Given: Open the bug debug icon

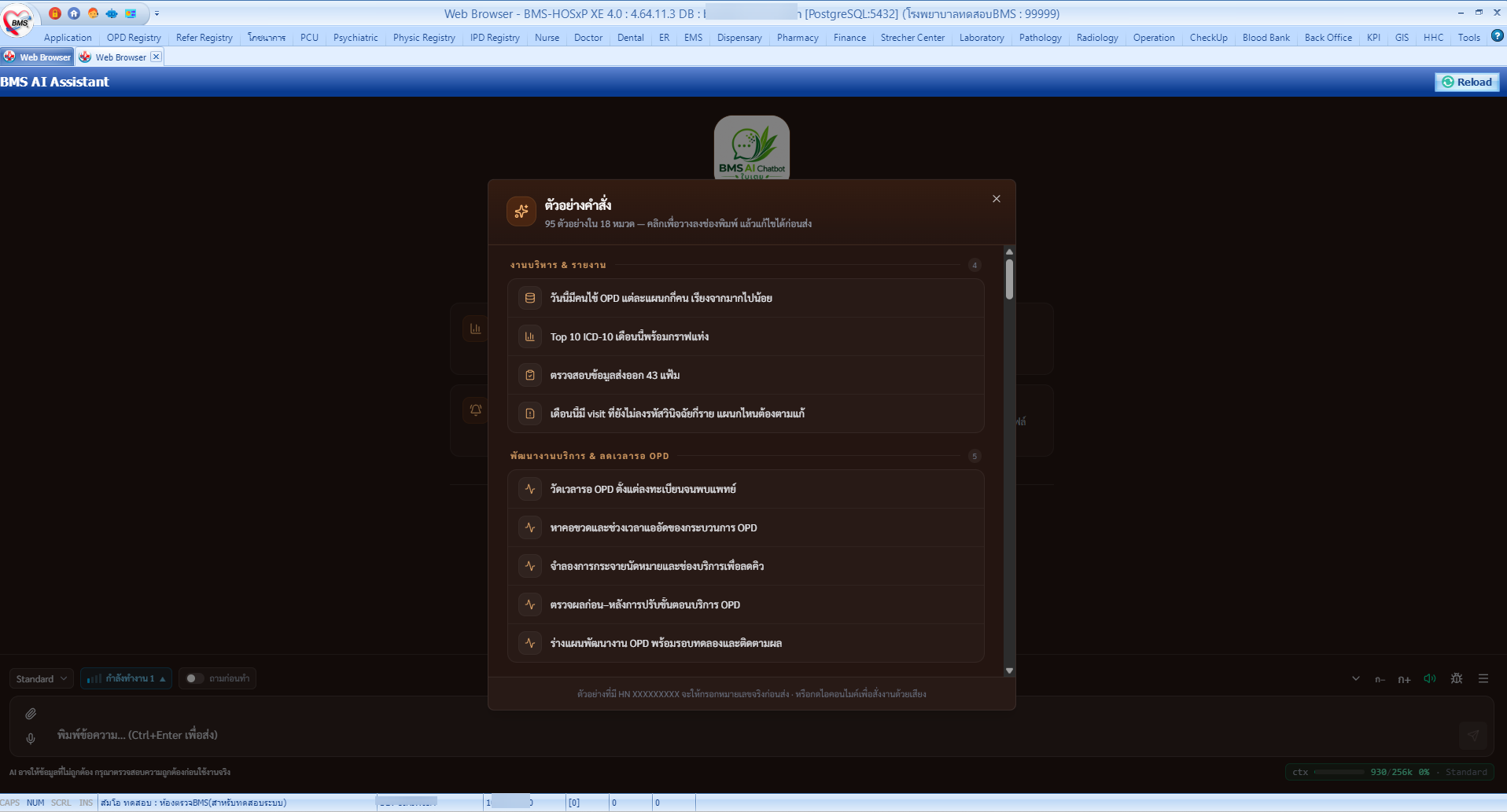Looking at the screenshot, I should point(1457,678).
